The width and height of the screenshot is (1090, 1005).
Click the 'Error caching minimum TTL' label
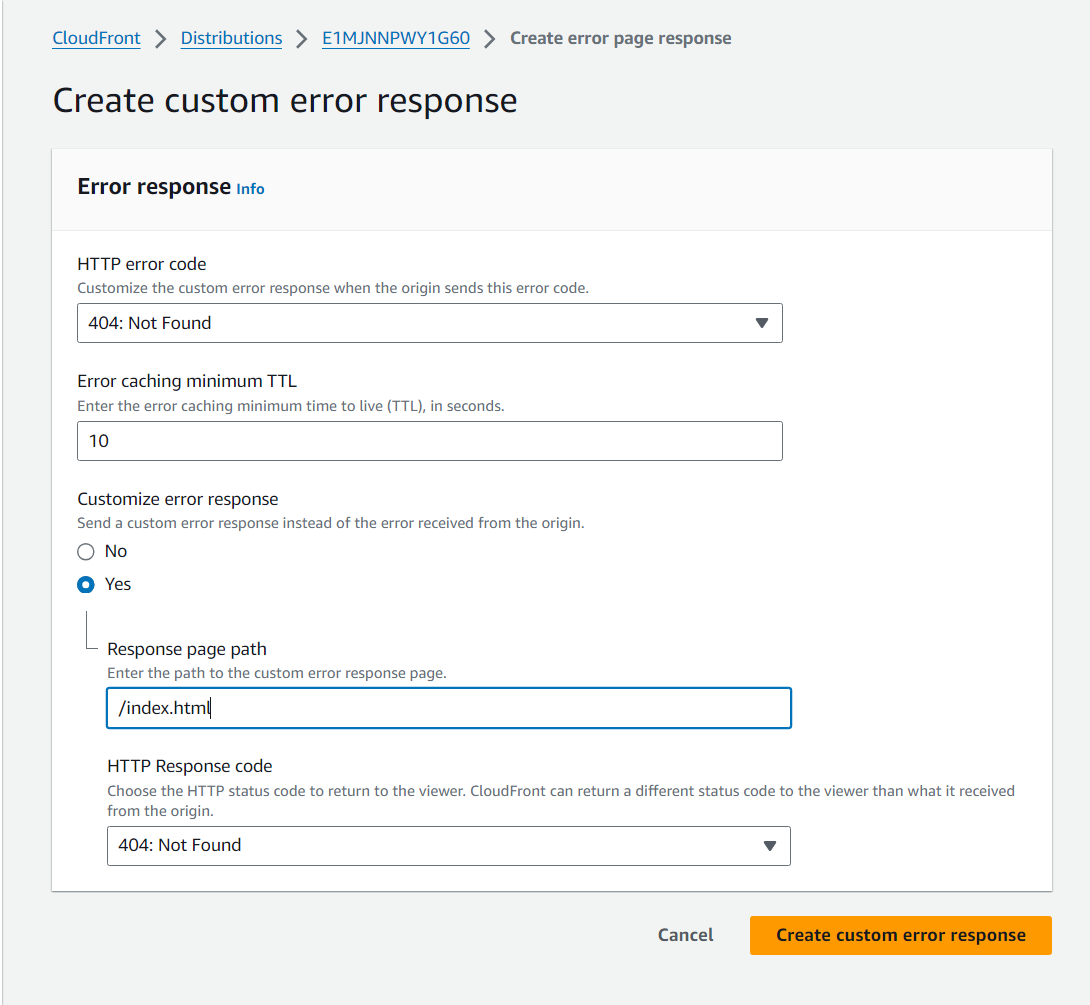pyautogui.click(x=187, y=382)
